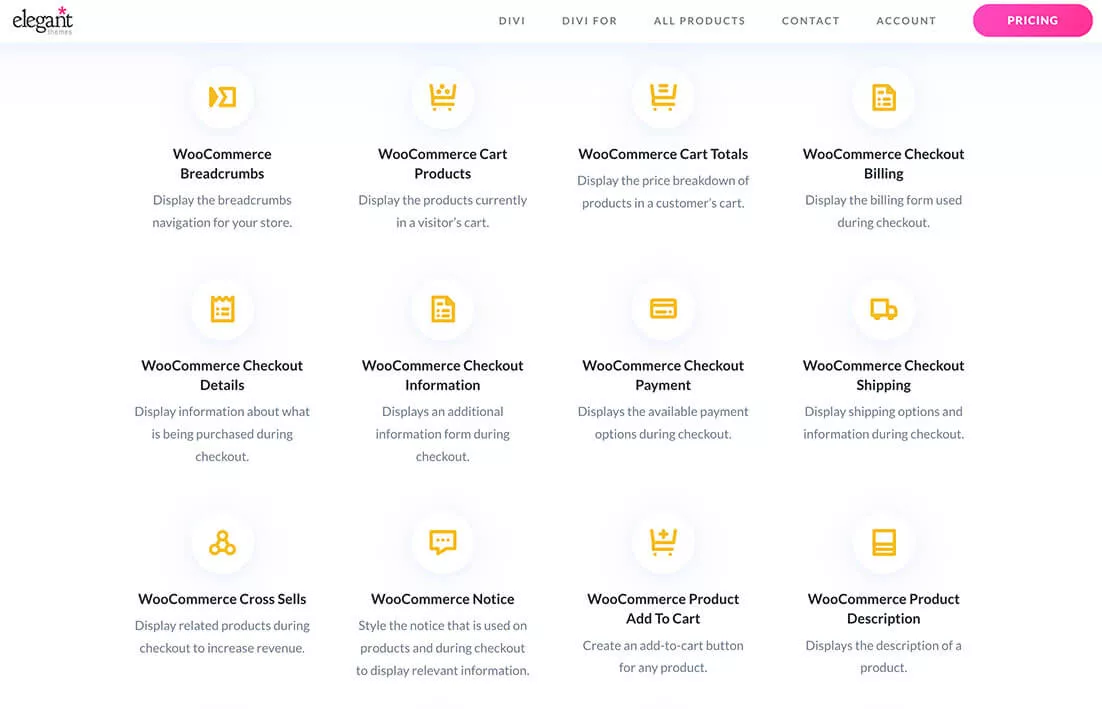Click the WooCommerce Checkout Details icon
1102x709 pixels.
[x=222, y=308]
